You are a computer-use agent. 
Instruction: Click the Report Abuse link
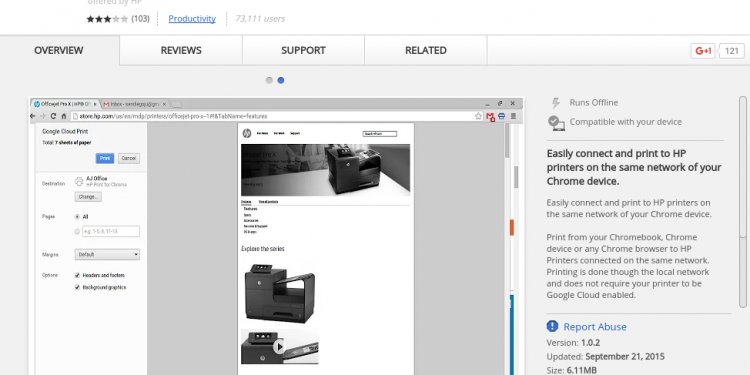pos(595,327)
